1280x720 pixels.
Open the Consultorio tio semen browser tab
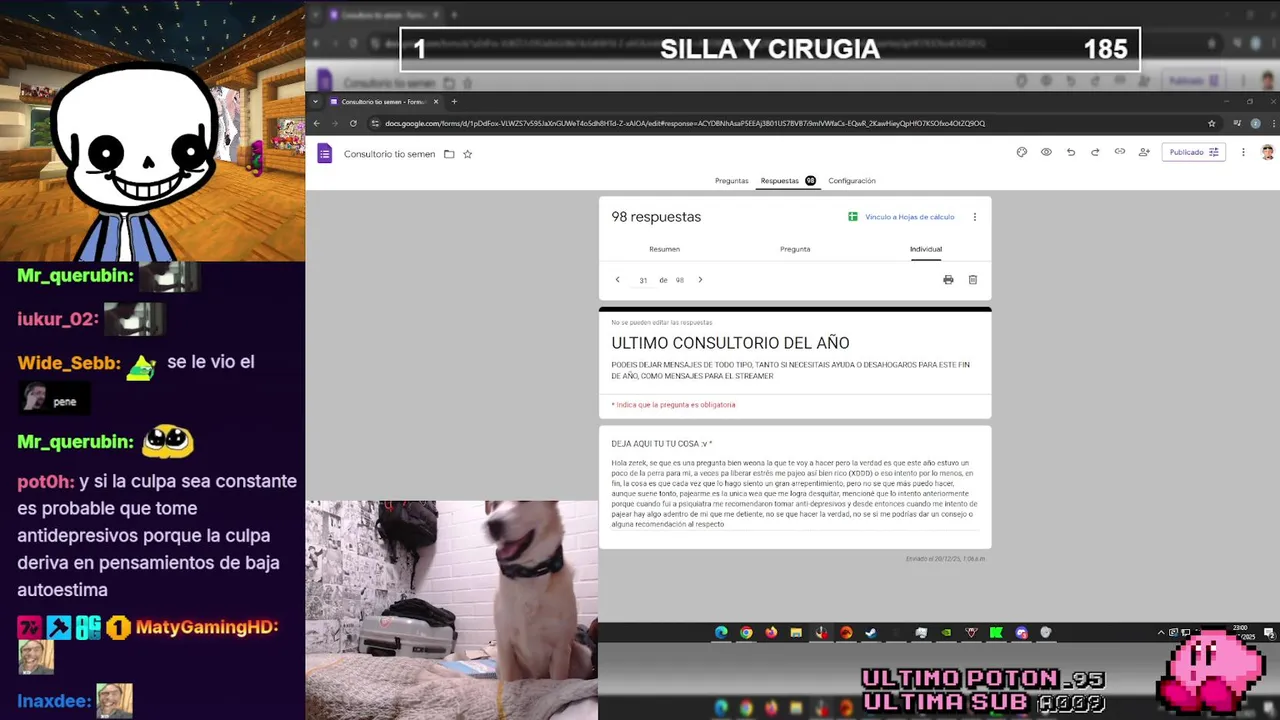(x=384, y=101)
